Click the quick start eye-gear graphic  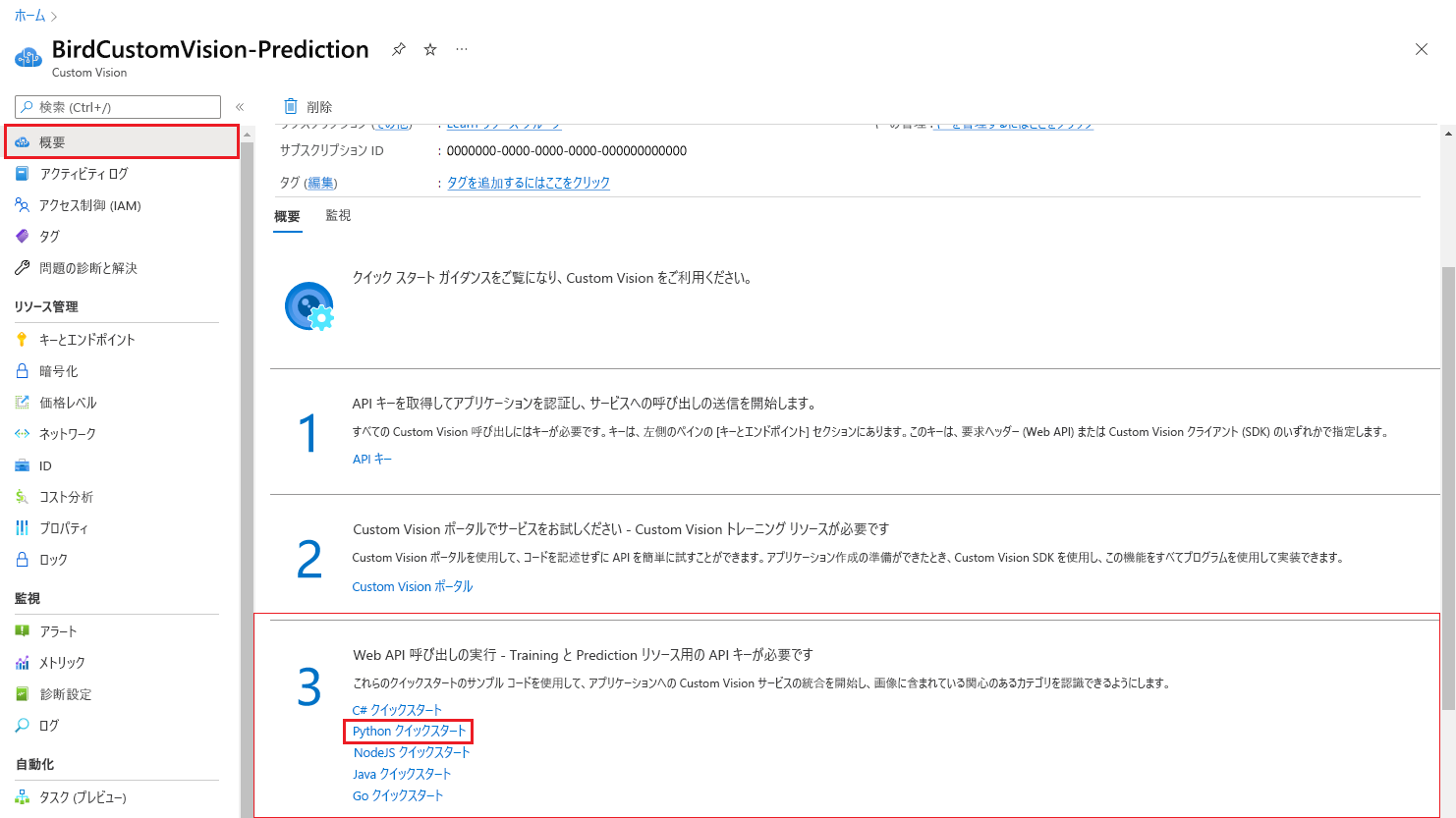(309, 306)
